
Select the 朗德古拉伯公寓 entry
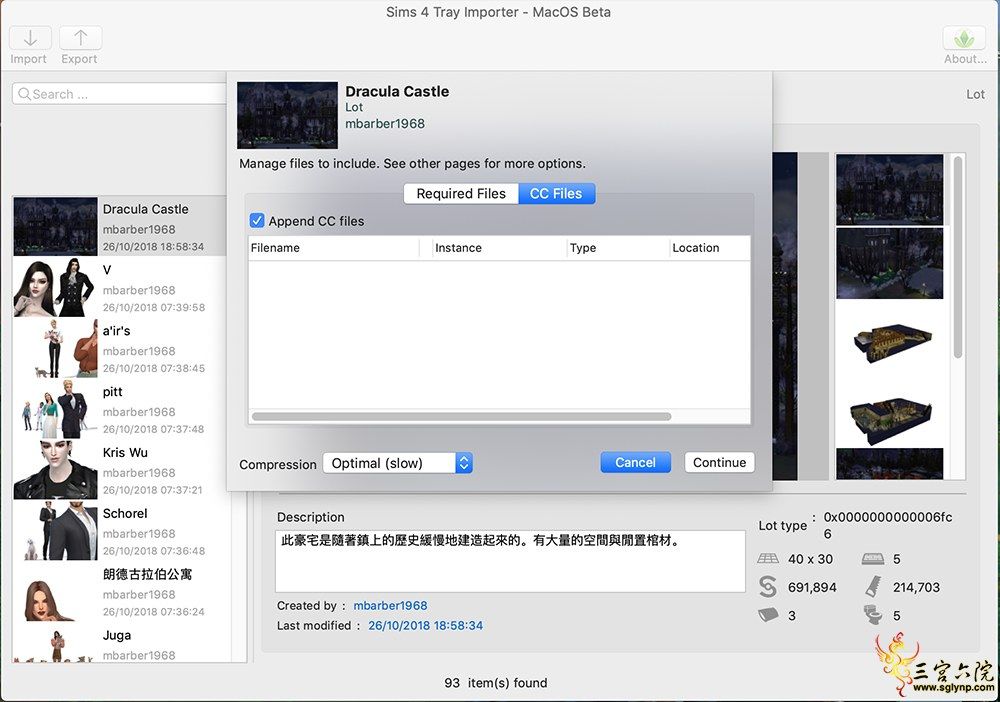(119, 592)
